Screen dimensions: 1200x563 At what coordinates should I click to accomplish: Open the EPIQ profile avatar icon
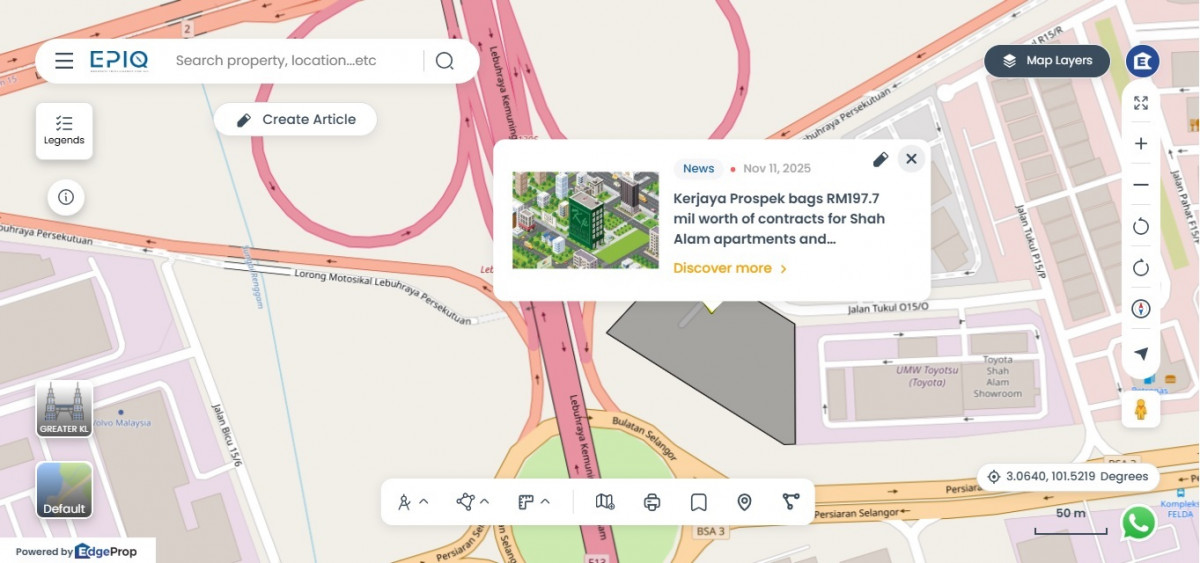click(1142, 61)
